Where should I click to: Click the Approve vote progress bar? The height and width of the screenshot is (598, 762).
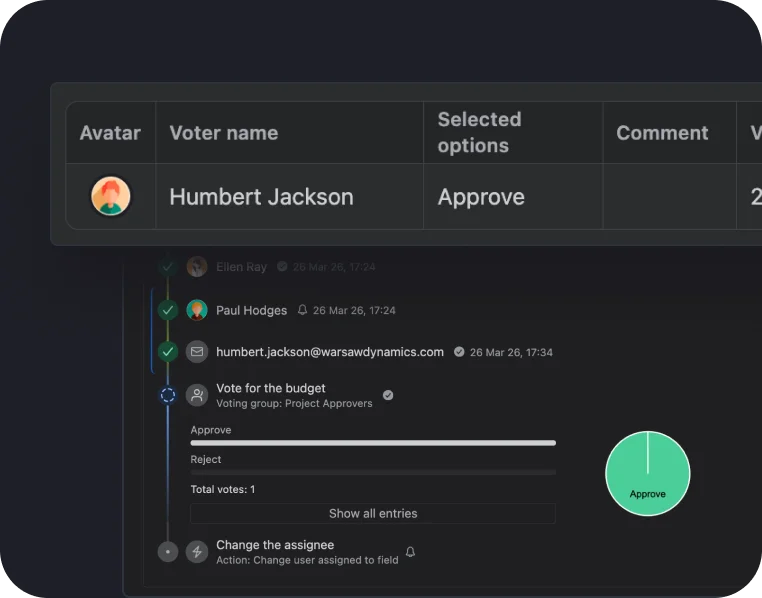coord(373,443)
